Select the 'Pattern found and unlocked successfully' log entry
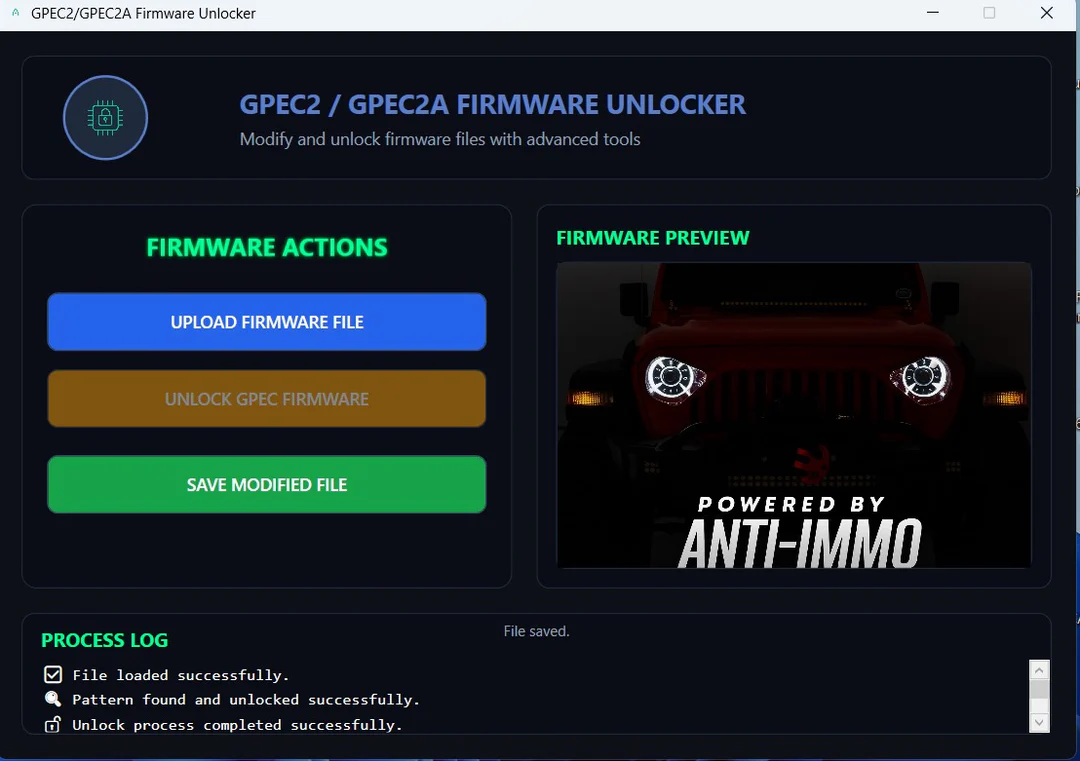Screen dimensions: 1080x761 tap(246, 699)
